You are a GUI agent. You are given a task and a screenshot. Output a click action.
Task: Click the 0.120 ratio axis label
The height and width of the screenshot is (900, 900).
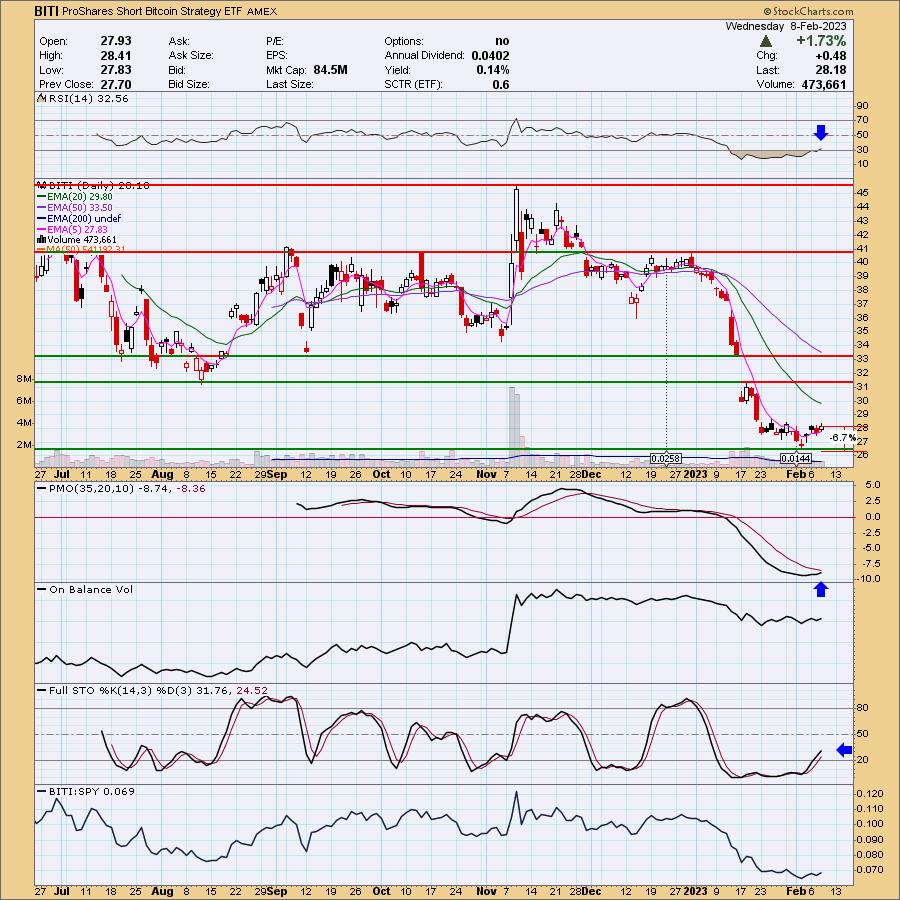pos(870,793)
